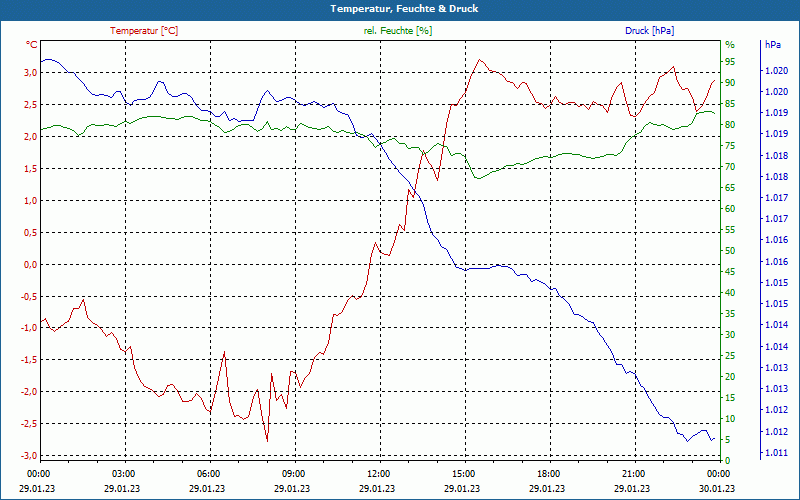Click the '90' humidity axis value

[730, 83]
